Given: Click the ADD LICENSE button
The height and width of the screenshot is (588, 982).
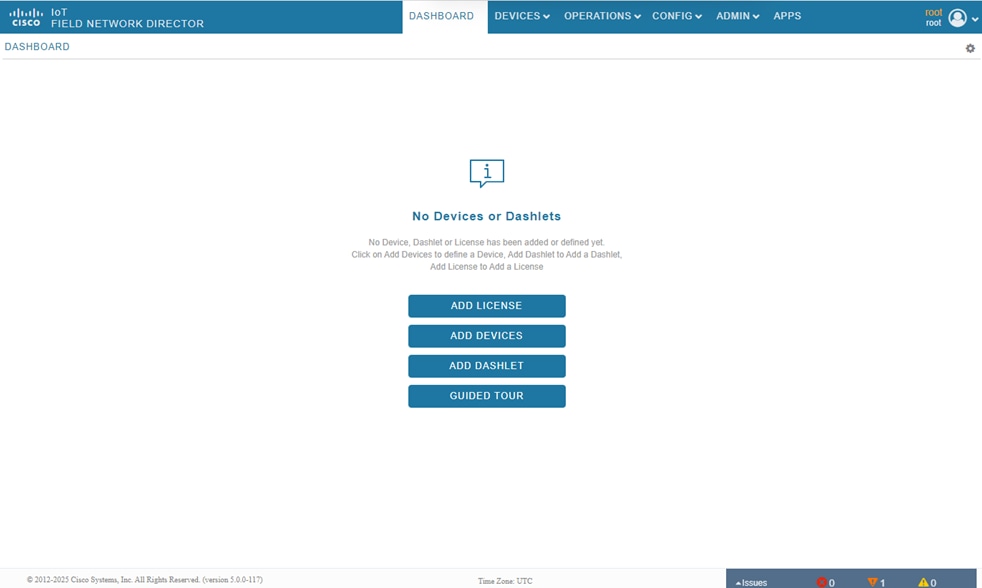Looking at the screenshot, I should click(x=487, y=306).
